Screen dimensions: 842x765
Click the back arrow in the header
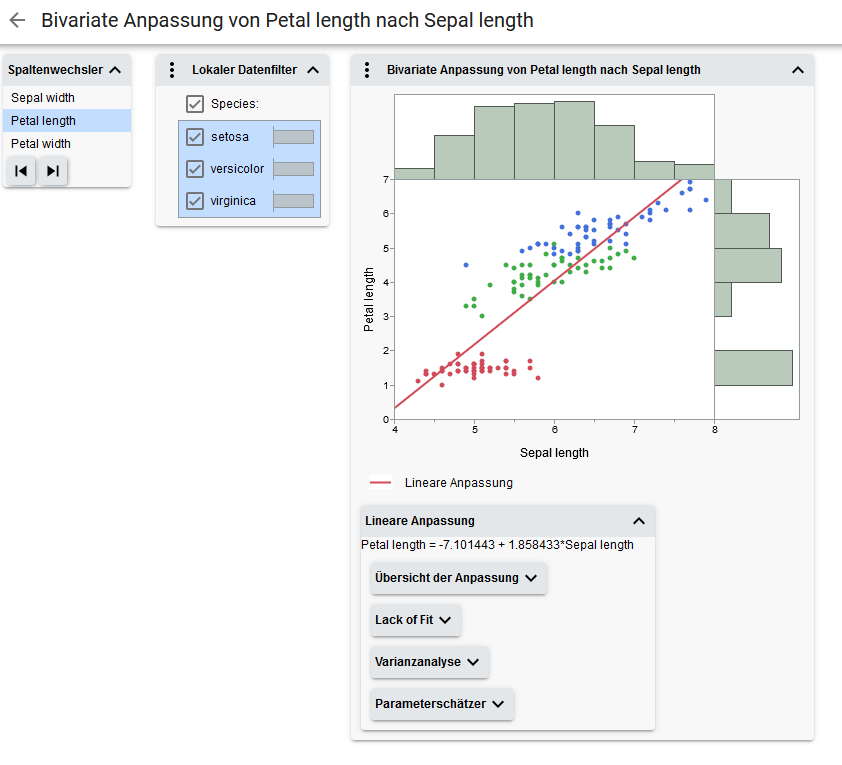point(17,20)
